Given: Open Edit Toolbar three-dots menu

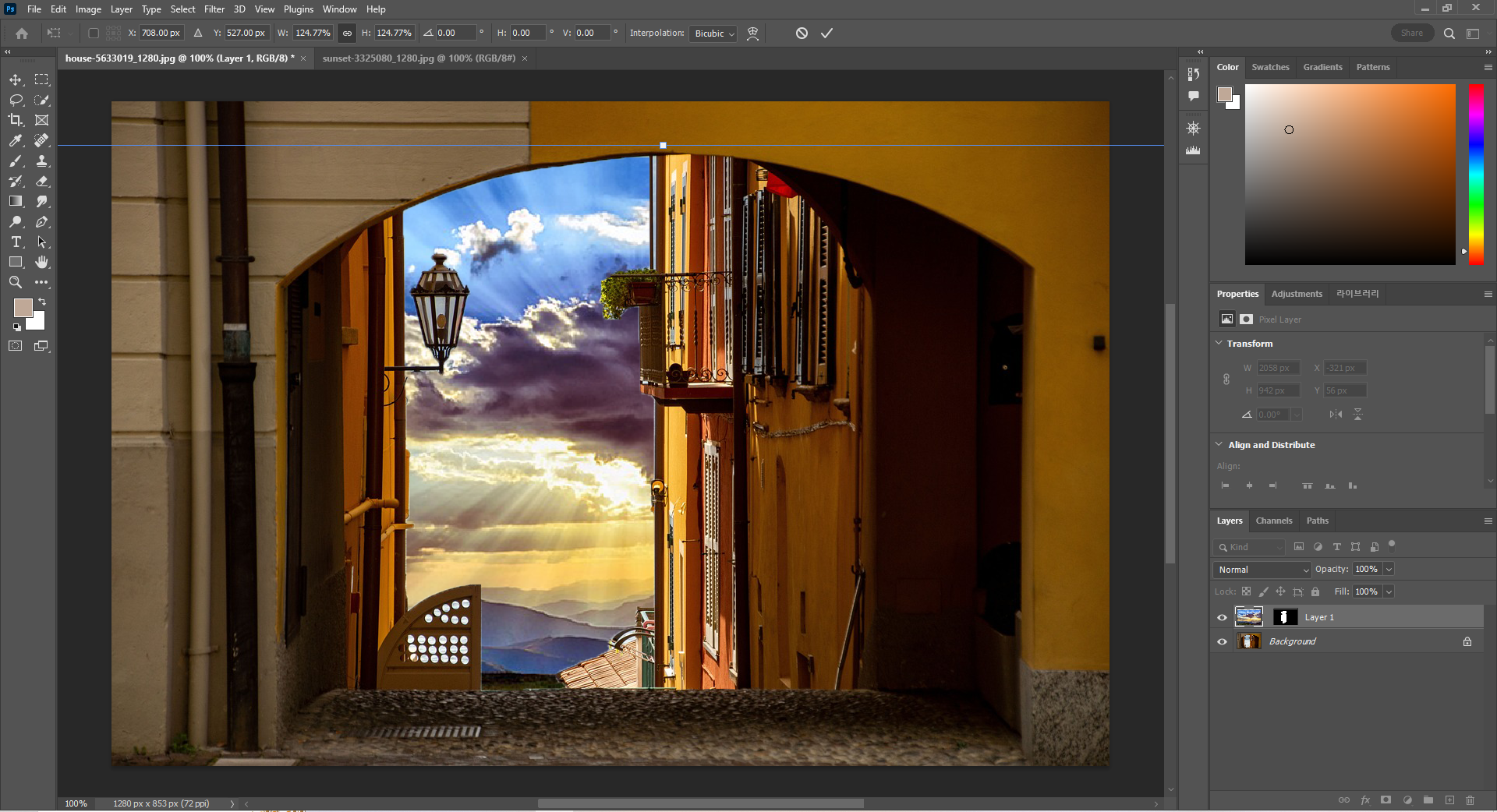Looking at the screenshot, I should [x=42, y=282].
